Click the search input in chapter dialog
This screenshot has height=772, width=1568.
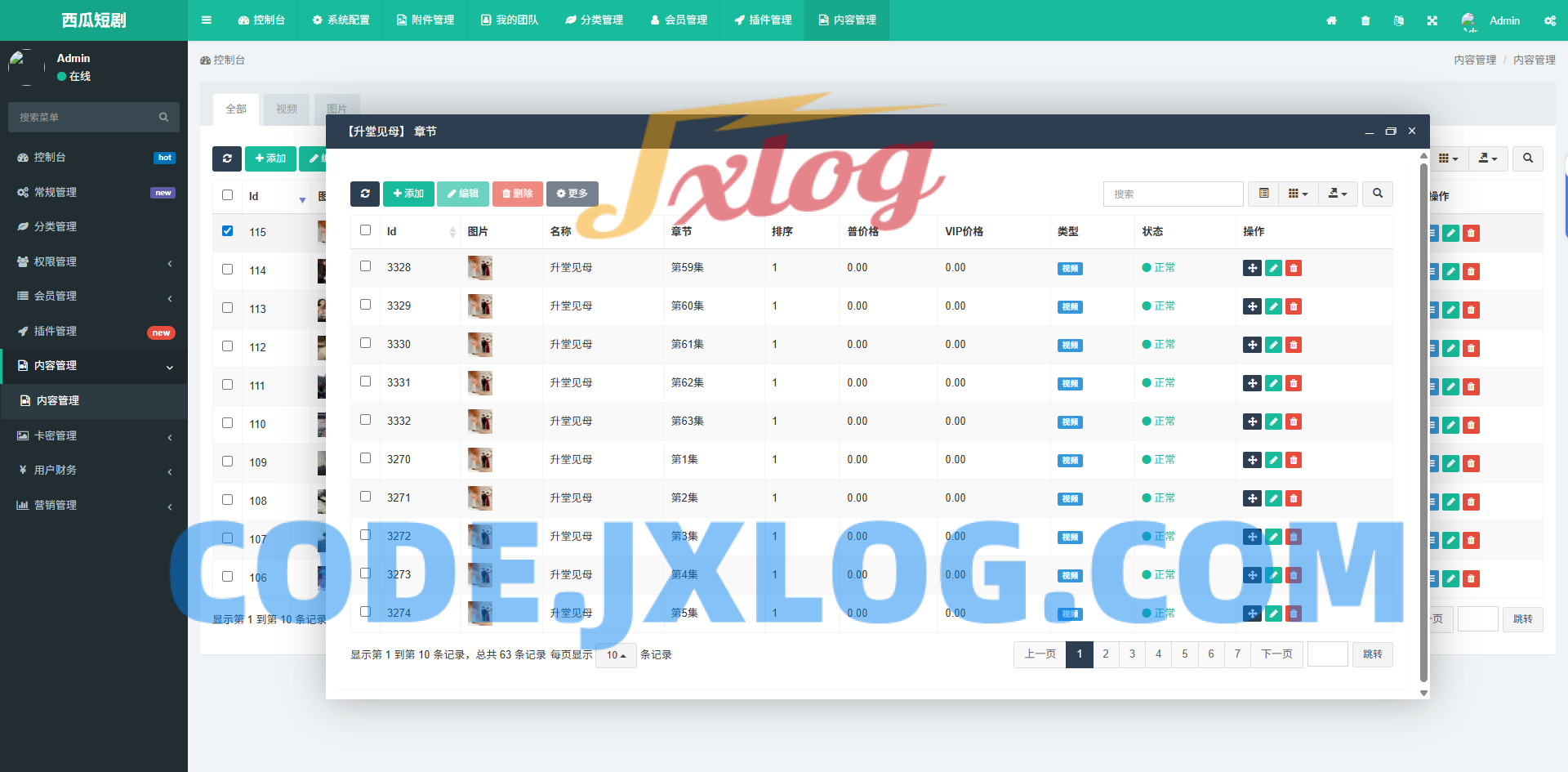1173,194
